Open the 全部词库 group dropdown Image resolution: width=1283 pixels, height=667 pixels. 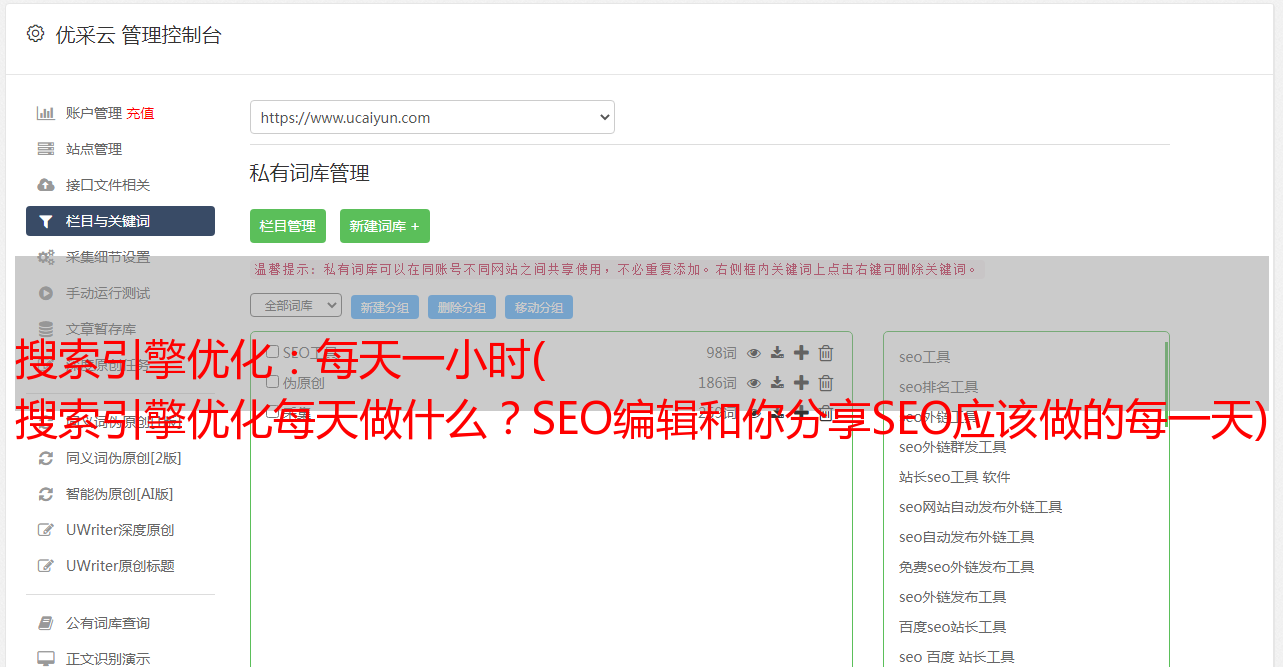pos(296,305)
